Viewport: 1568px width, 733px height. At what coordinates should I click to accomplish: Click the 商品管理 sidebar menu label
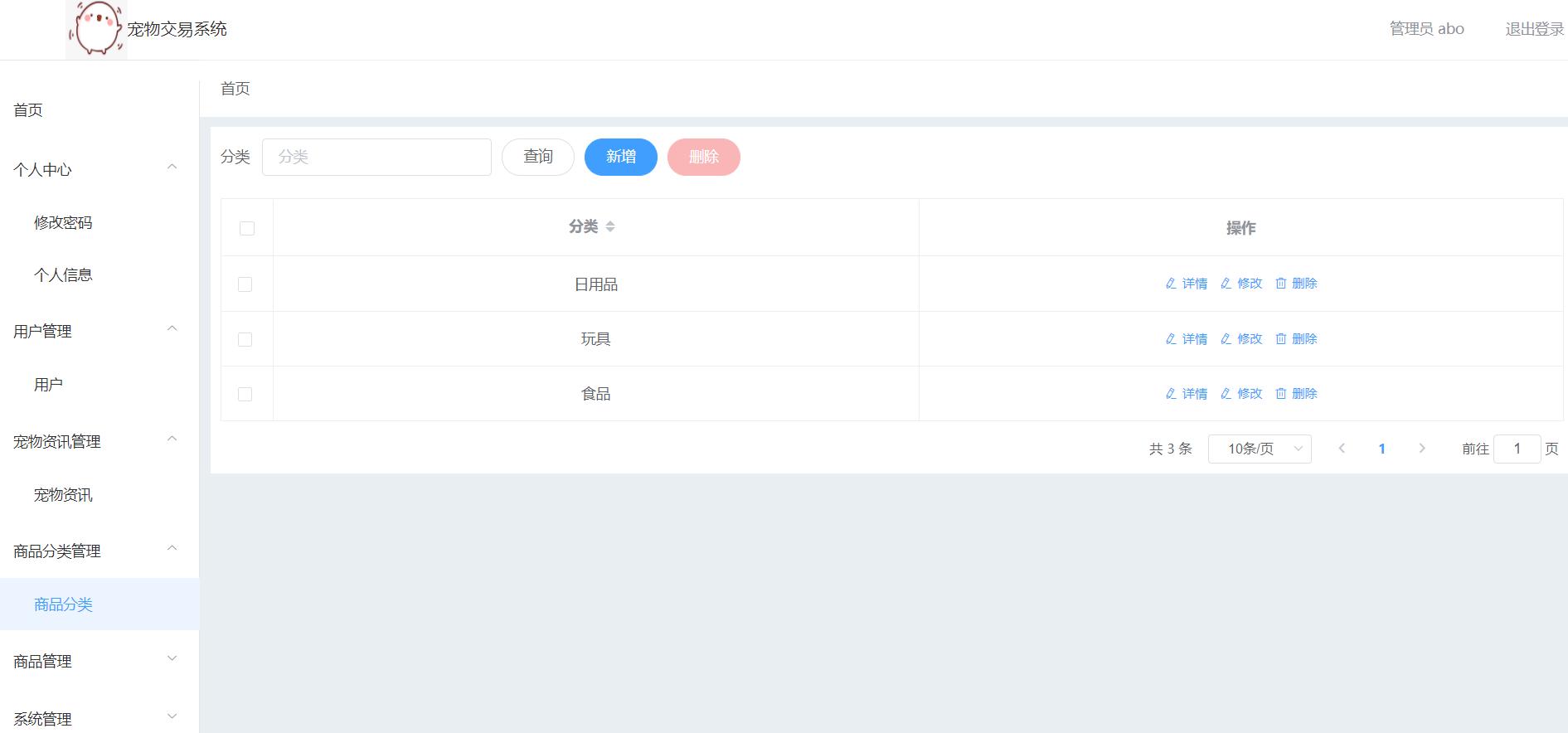click(x=42, y=662)
